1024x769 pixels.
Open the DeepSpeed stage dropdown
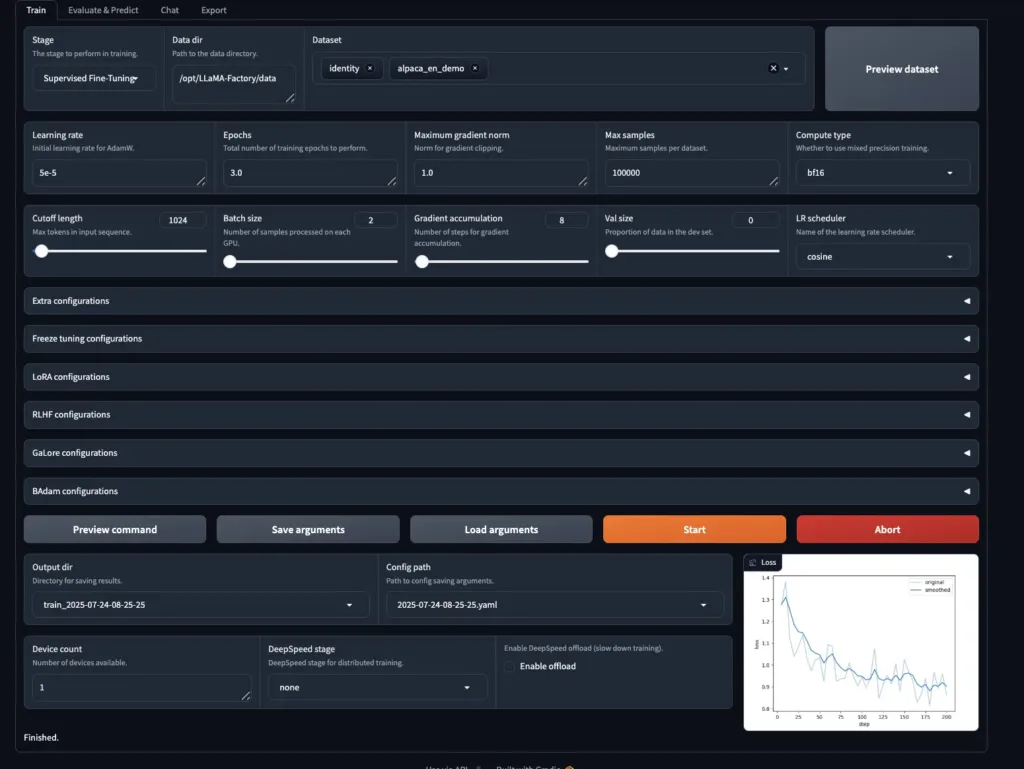coord(377,688)
